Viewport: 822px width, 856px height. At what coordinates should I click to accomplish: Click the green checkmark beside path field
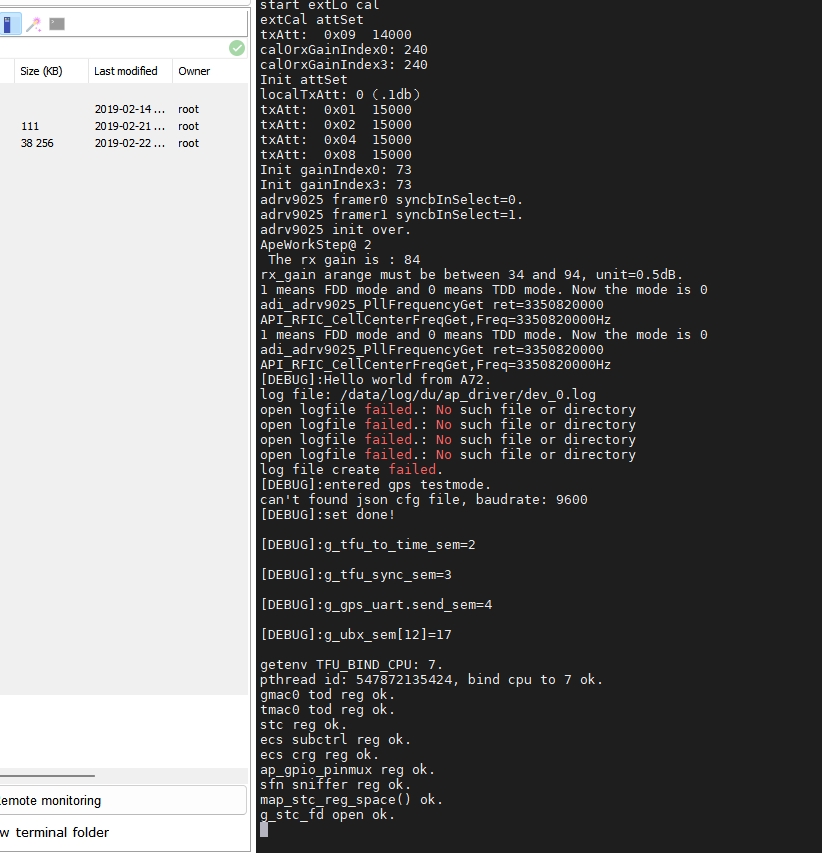tap(236, 48)
